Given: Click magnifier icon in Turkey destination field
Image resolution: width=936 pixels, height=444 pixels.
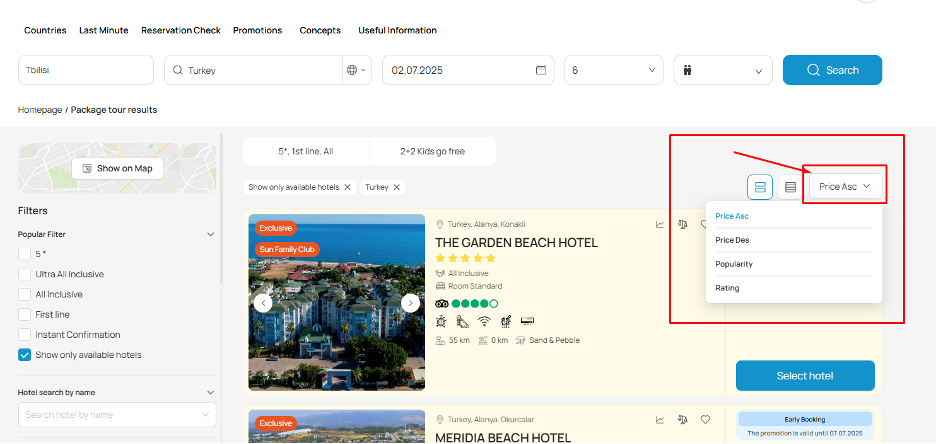Looking at the screenshot, I should pos(177,70).
